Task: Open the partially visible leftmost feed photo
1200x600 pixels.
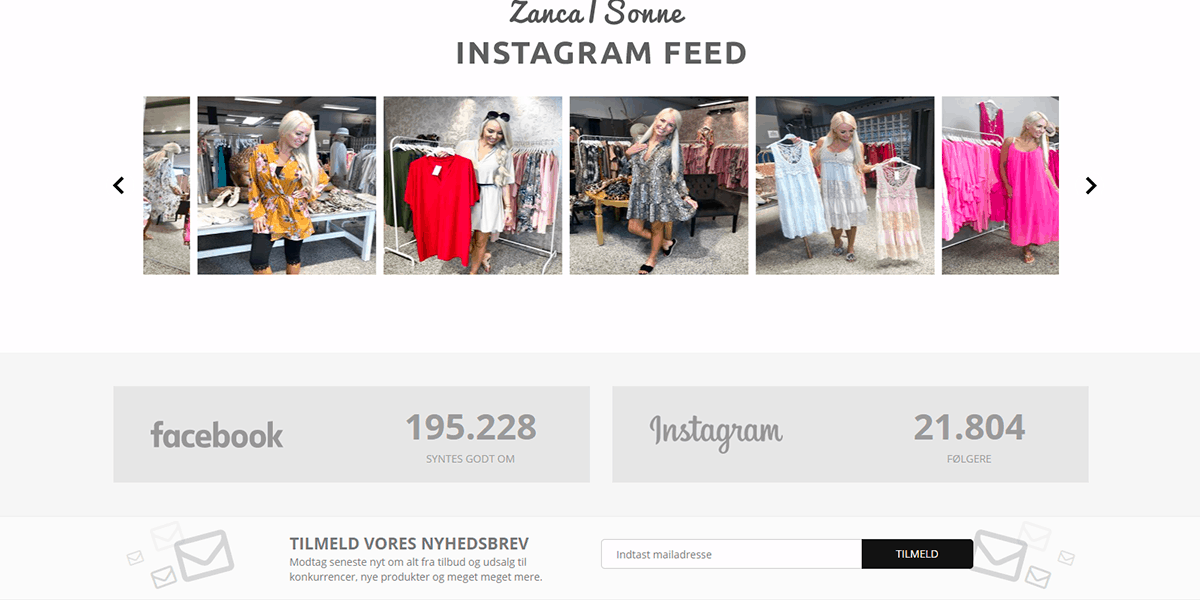Action: (167, 185)
